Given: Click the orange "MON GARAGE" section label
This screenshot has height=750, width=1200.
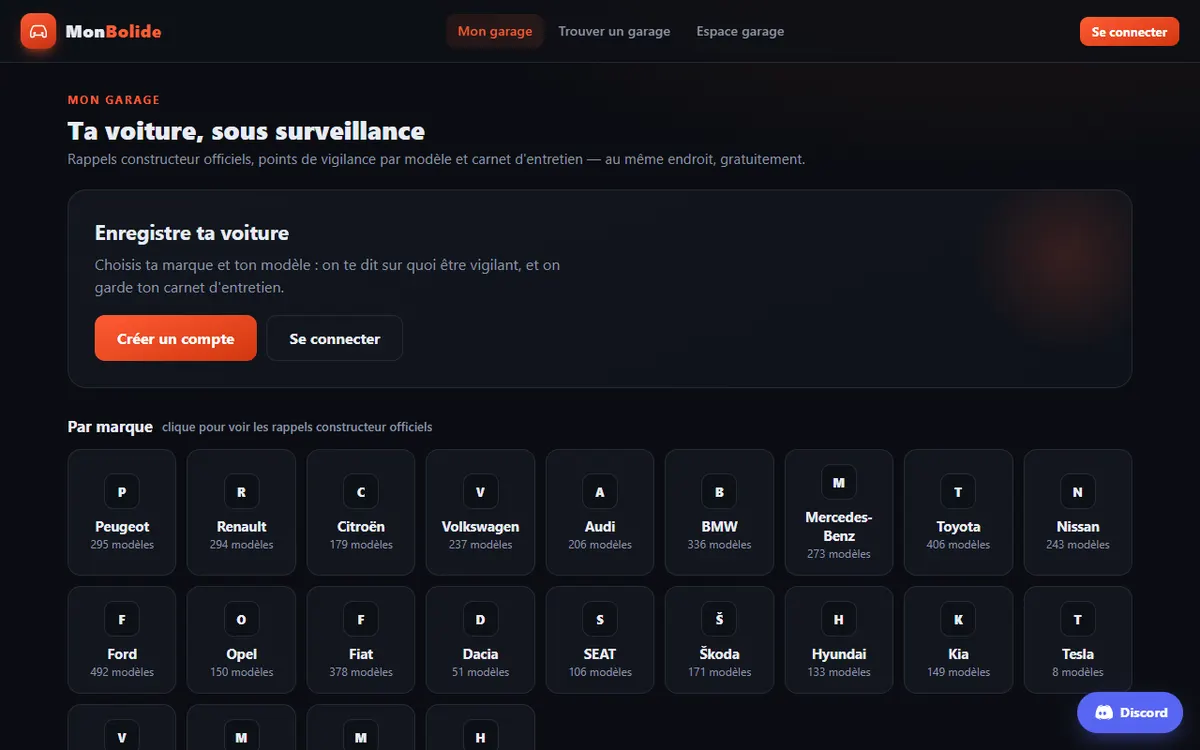Looking at the screenshot, I should point(114,100).
